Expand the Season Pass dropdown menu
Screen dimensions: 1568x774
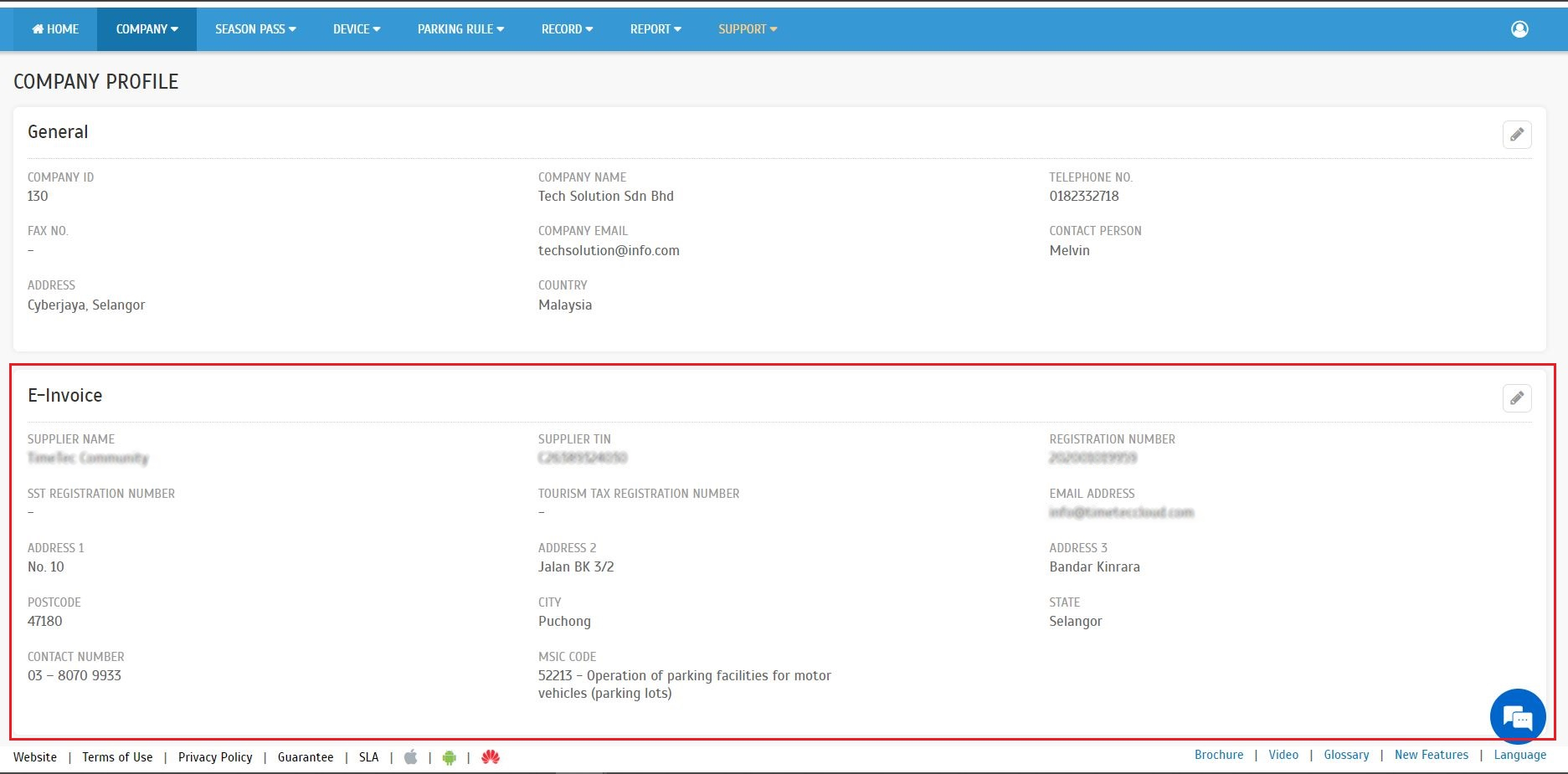point(255,29)
